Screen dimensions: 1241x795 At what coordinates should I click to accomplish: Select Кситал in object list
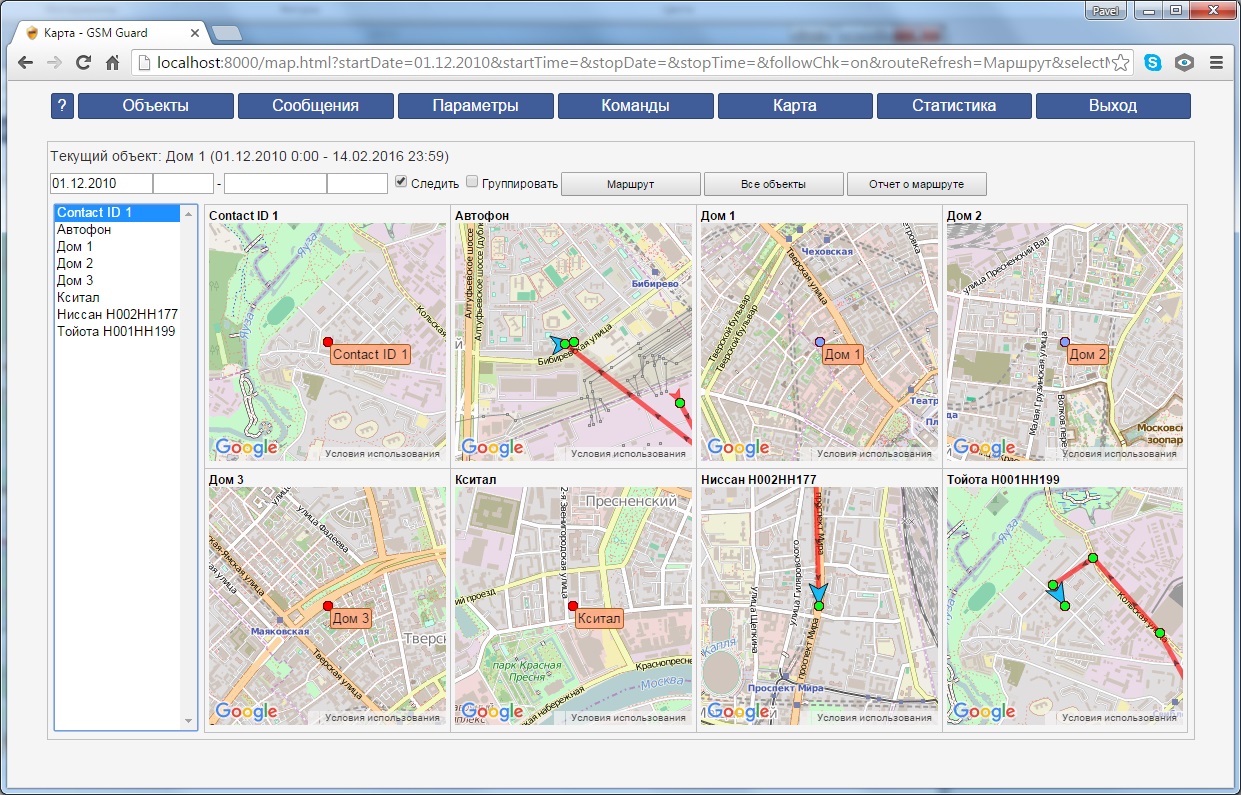coord(118,298)
